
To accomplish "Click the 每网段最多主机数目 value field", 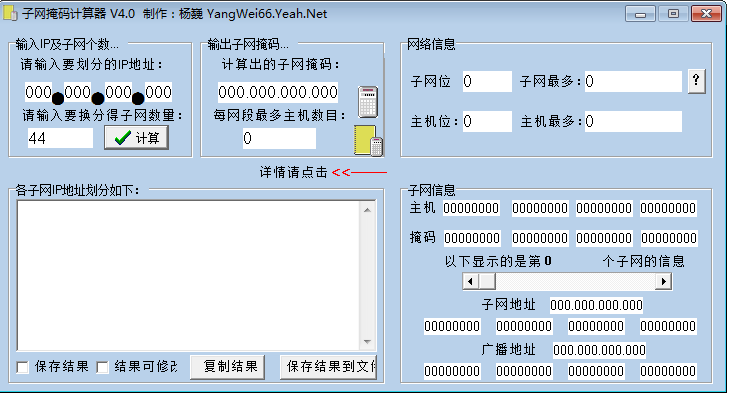I will point(279,138).
